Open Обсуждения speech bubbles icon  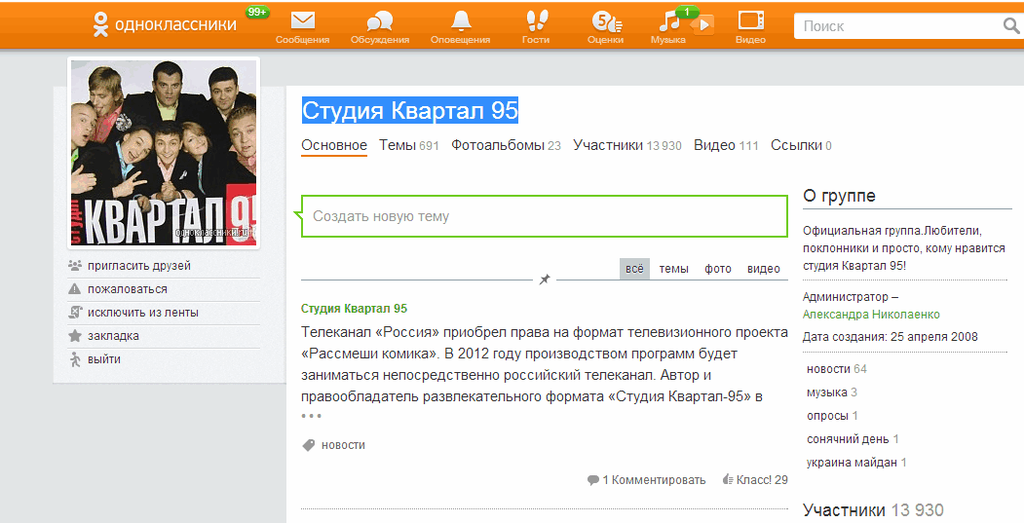(379, 22)
